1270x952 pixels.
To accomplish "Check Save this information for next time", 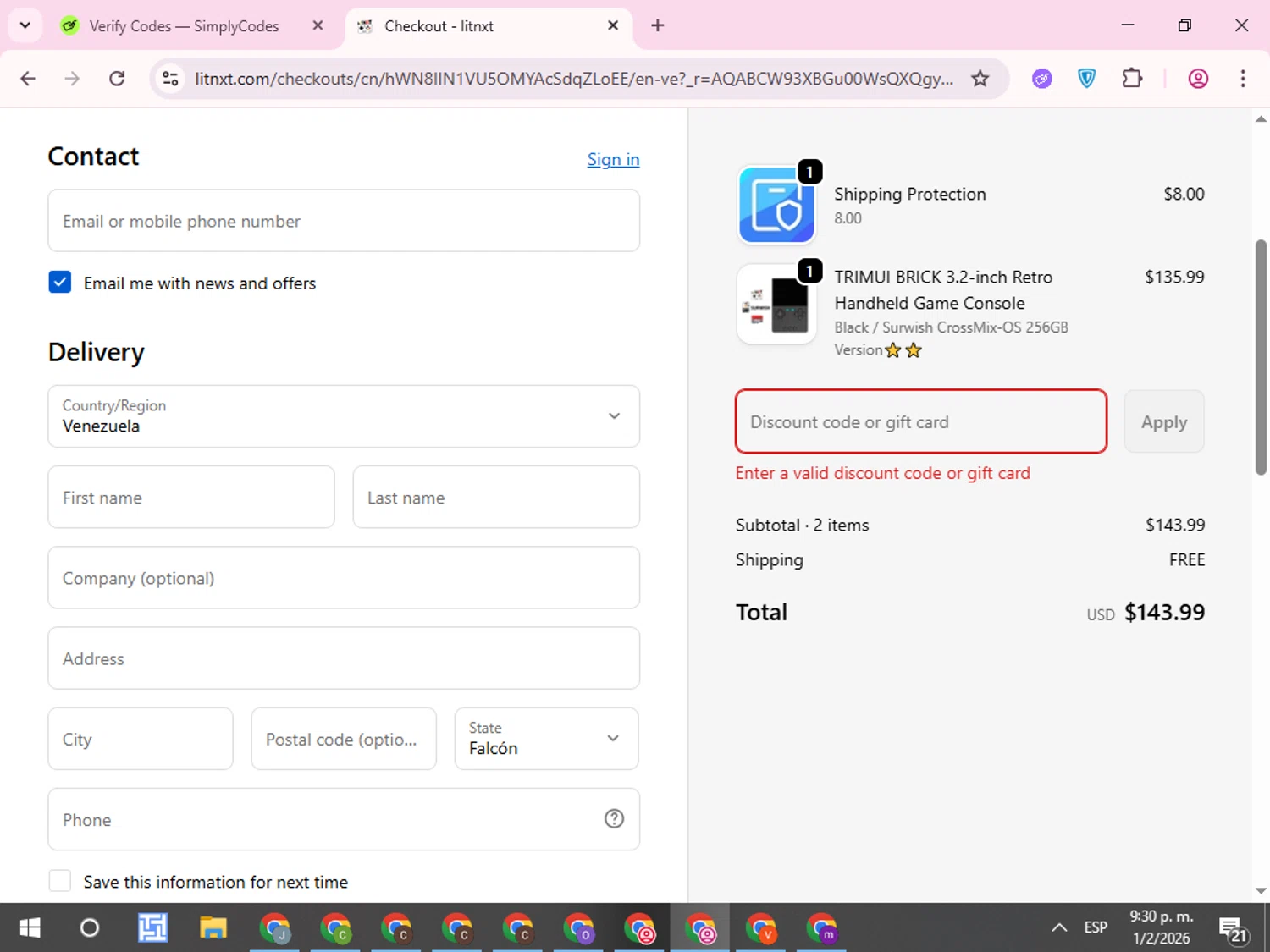I will click(x=60, y=881).
